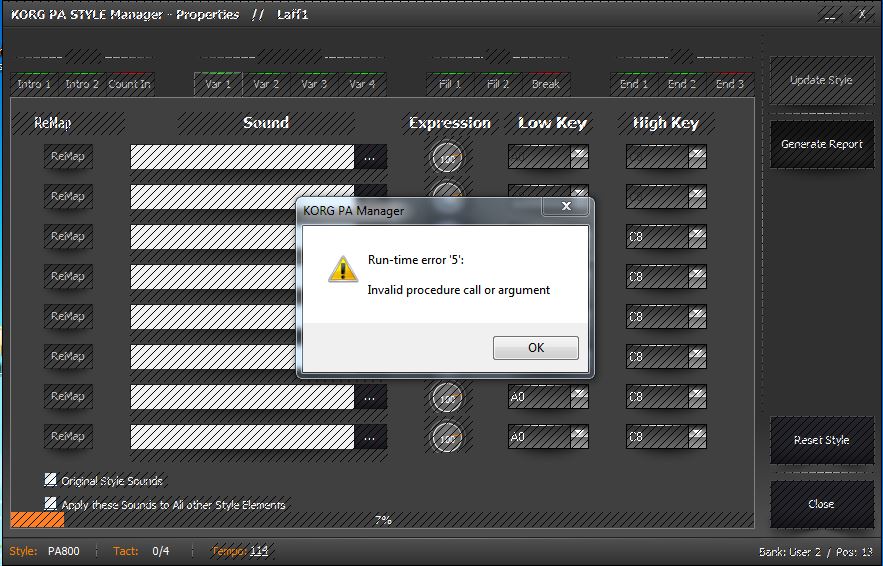883x566 pixels.
Task: Open the Break tab
Action: click(546, 84)
